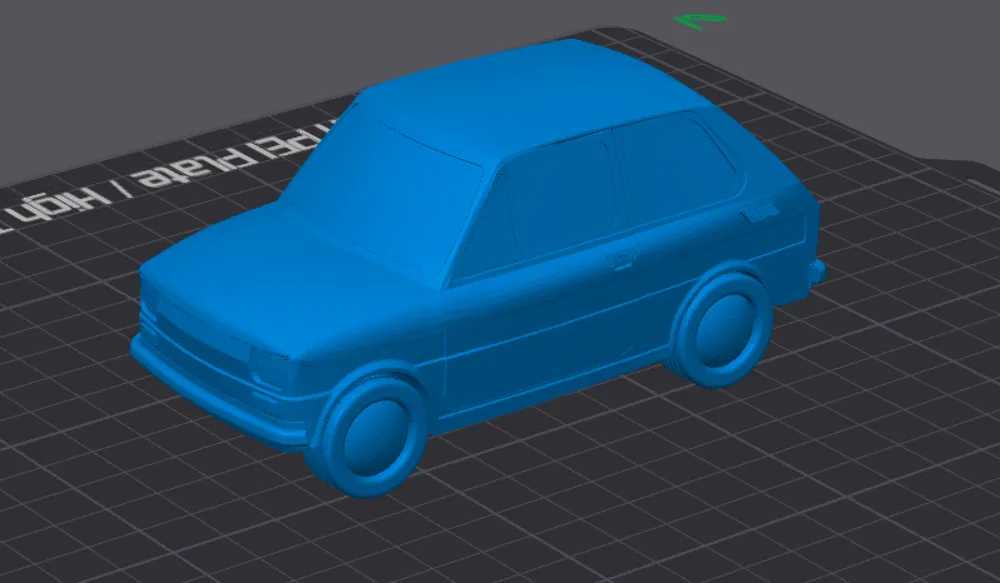Click the green axis arrow indicator

[700, 20]
